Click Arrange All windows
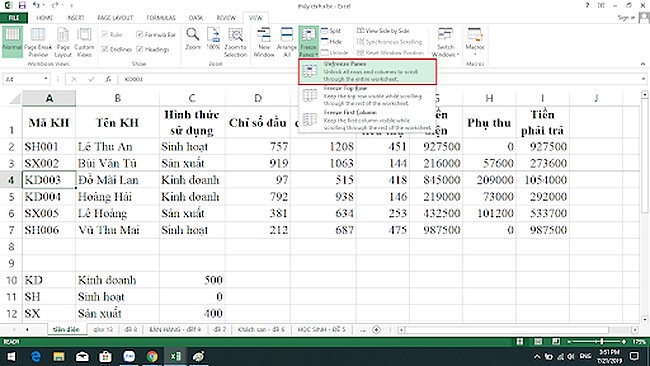650x366 pixels. (x=286, y=42)
